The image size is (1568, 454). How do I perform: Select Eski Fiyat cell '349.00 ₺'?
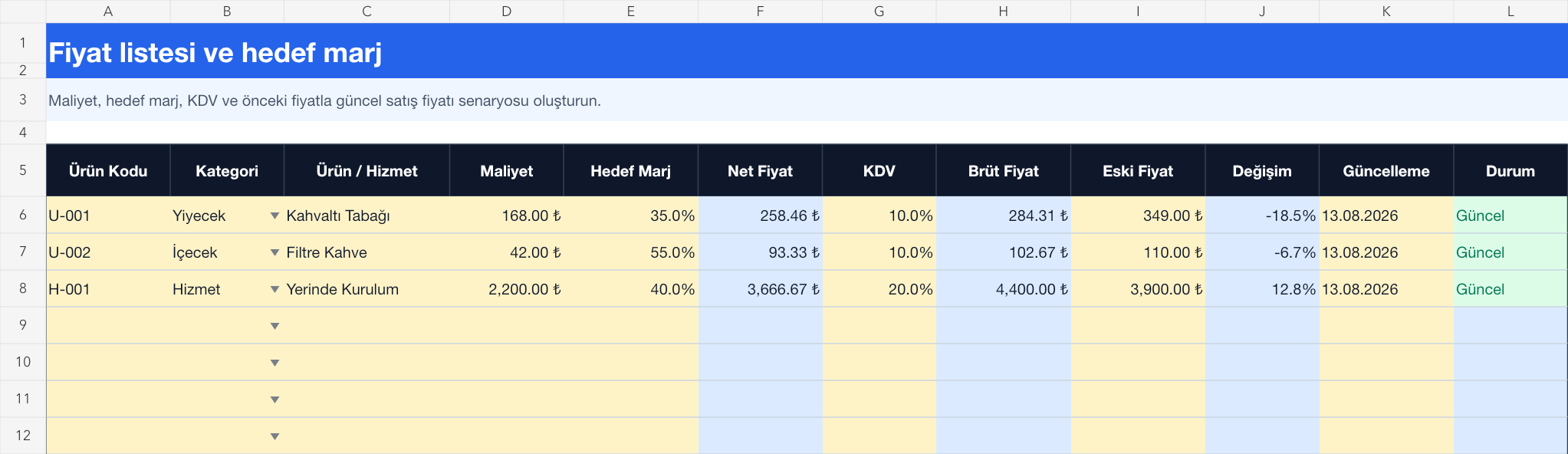point(1138,215)
